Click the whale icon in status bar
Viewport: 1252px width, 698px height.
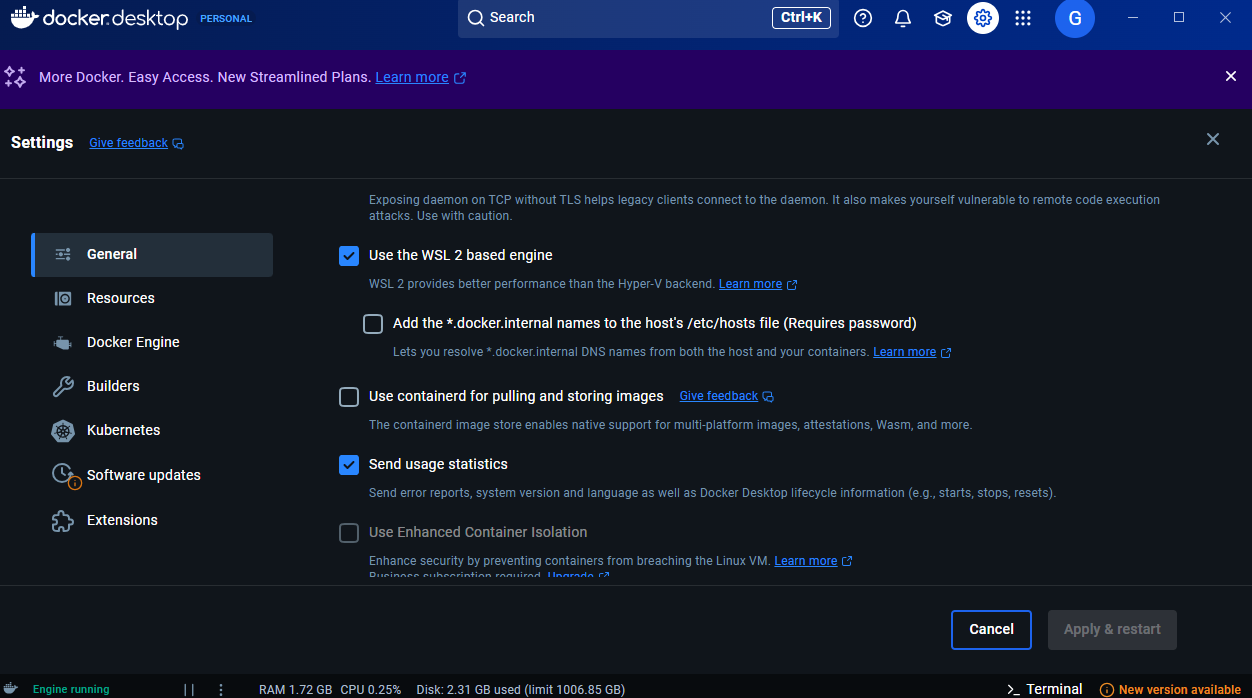pyautogui.click(x=11, y=689)
